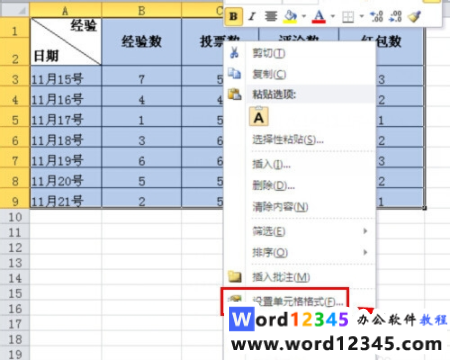Click copy pages icon

[x=234, y=73]
